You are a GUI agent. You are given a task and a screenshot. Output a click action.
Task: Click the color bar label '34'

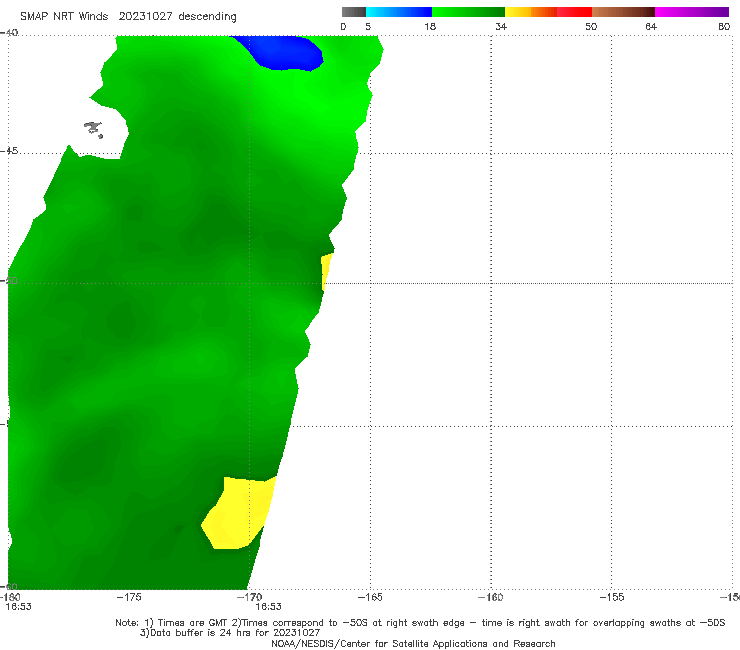(501, 26)
